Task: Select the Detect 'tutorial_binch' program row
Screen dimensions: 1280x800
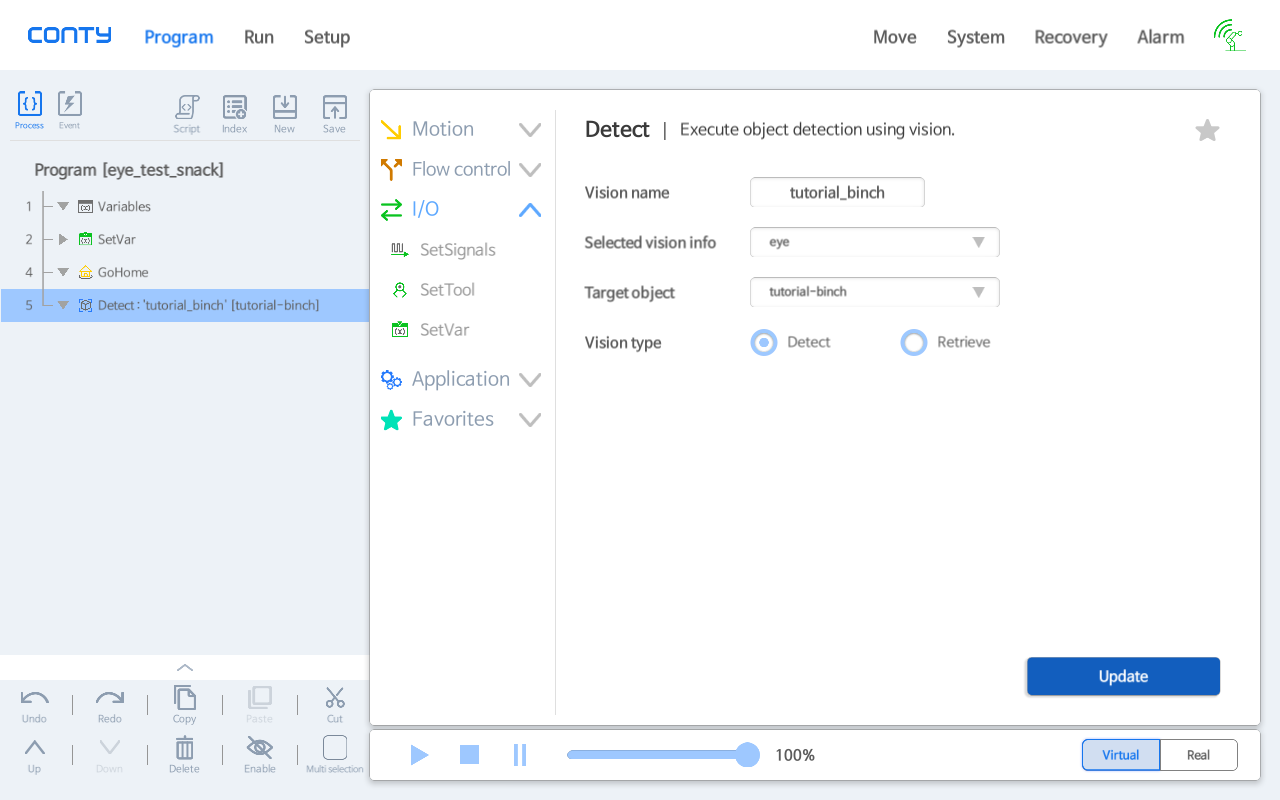Action: (185, 305)
